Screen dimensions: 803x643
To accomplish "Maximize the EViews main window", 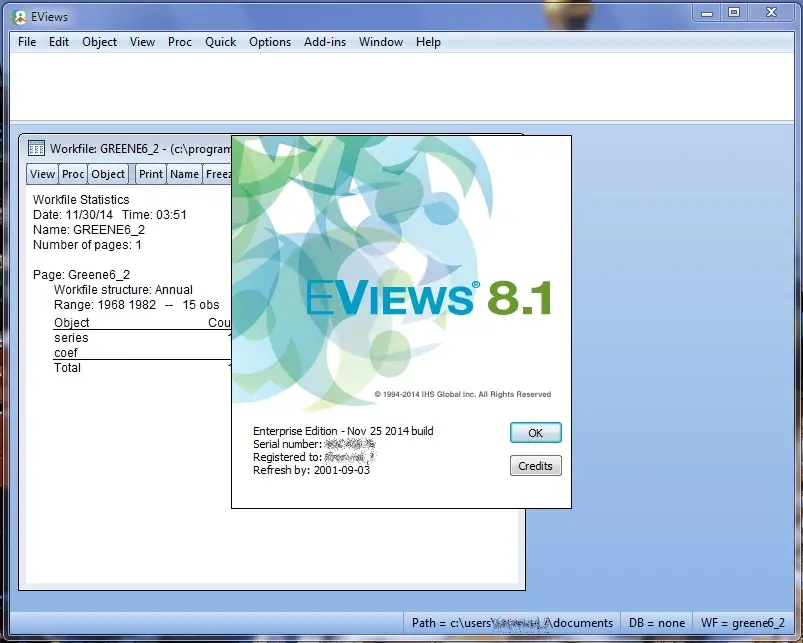I will click(734, 13).
